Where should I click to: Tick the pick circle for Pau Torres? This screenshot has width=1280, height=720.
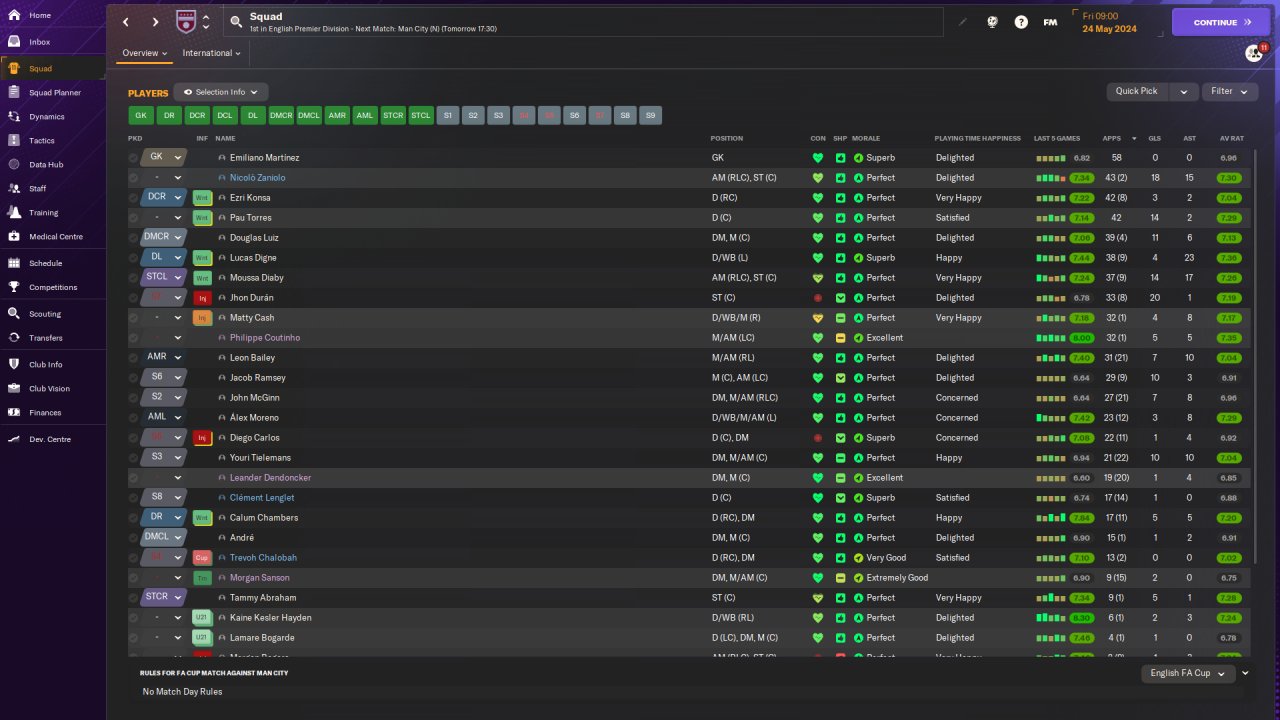coord(133,218)
